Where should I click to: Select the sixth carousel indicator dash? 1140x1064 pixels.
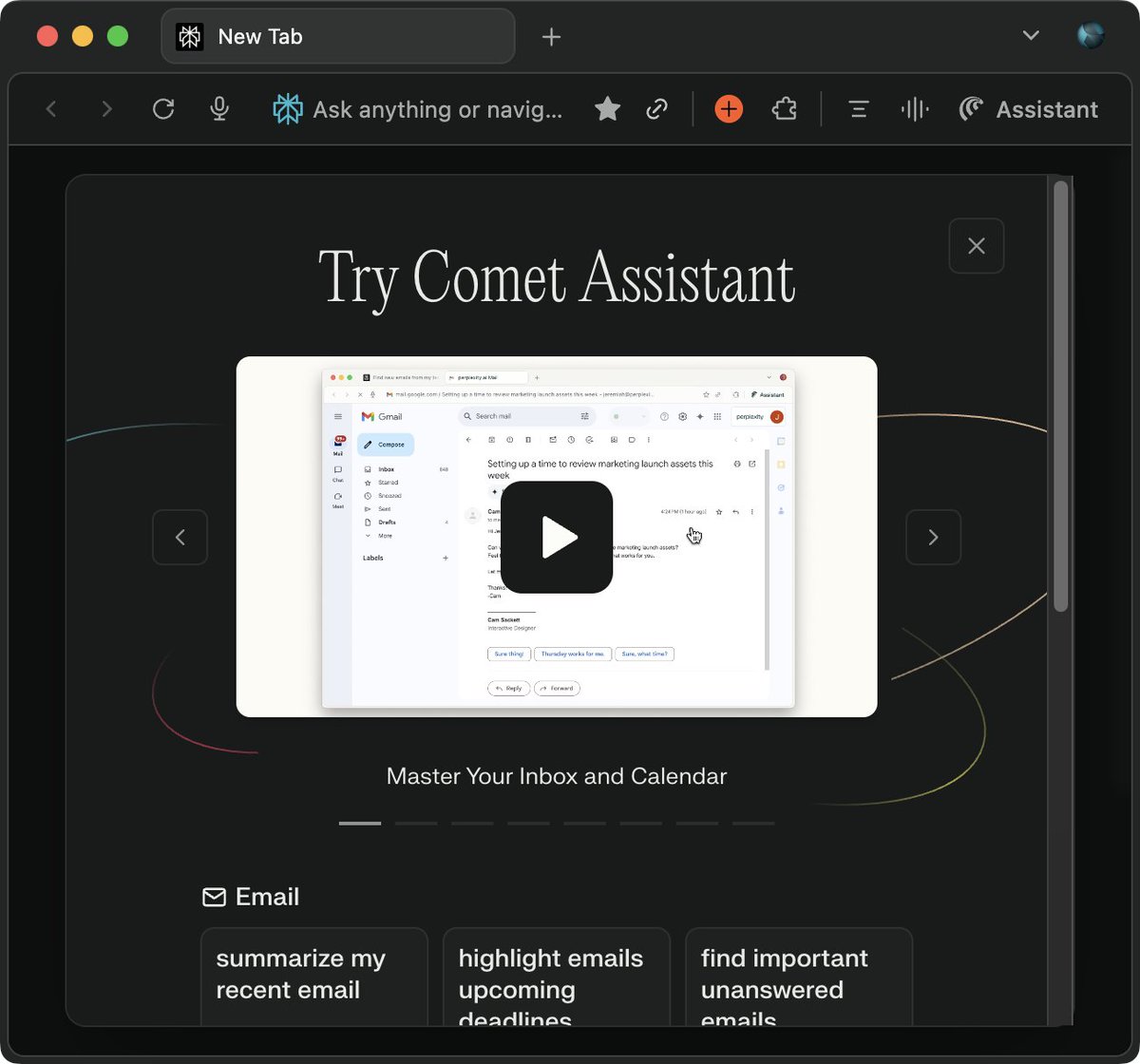pos(640,823)
